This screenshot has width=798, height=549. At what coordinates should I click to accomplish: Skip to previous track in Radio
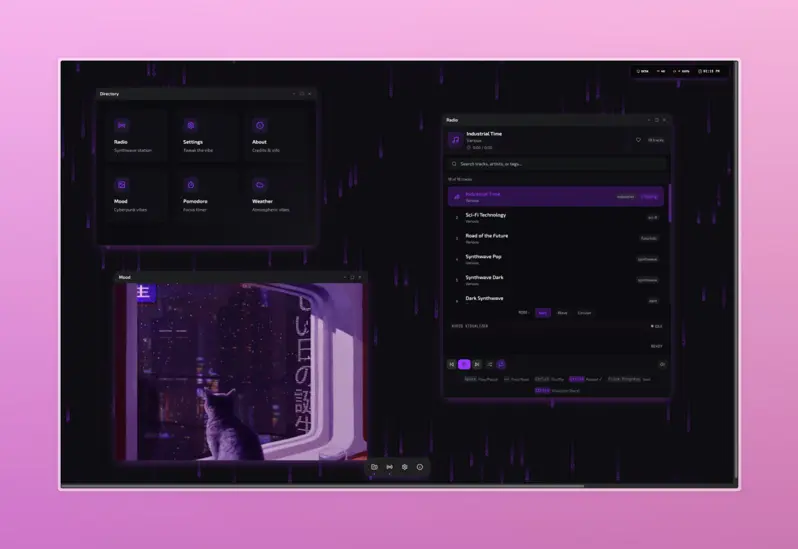point(451,364)
